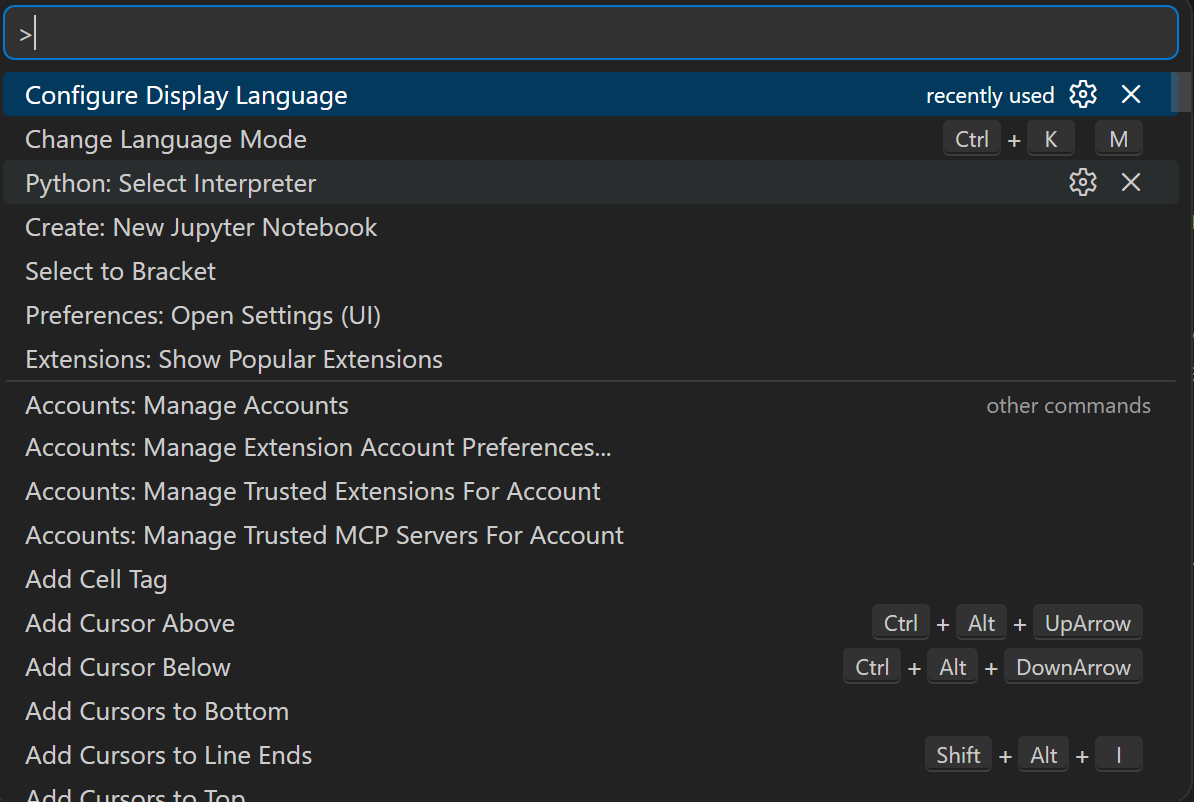Viewport: 1194px width, 802px height.
Task: Open Preferences: Open Settings (UI)
Action: click(591, 315)
